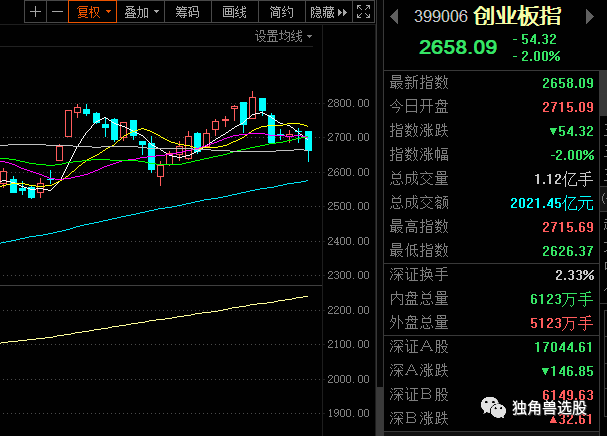Switch to 简约 simple view
The width and height of the screenshot is (607, 436).
click(281, 12)
